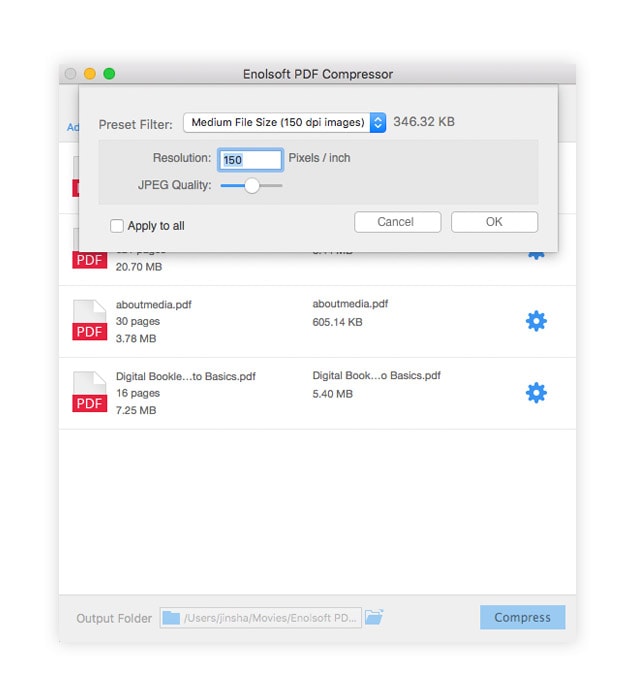This screenshot has height=691, width=636.
Task: Enable the Apply to all checkbox
Action: (117, 226)
